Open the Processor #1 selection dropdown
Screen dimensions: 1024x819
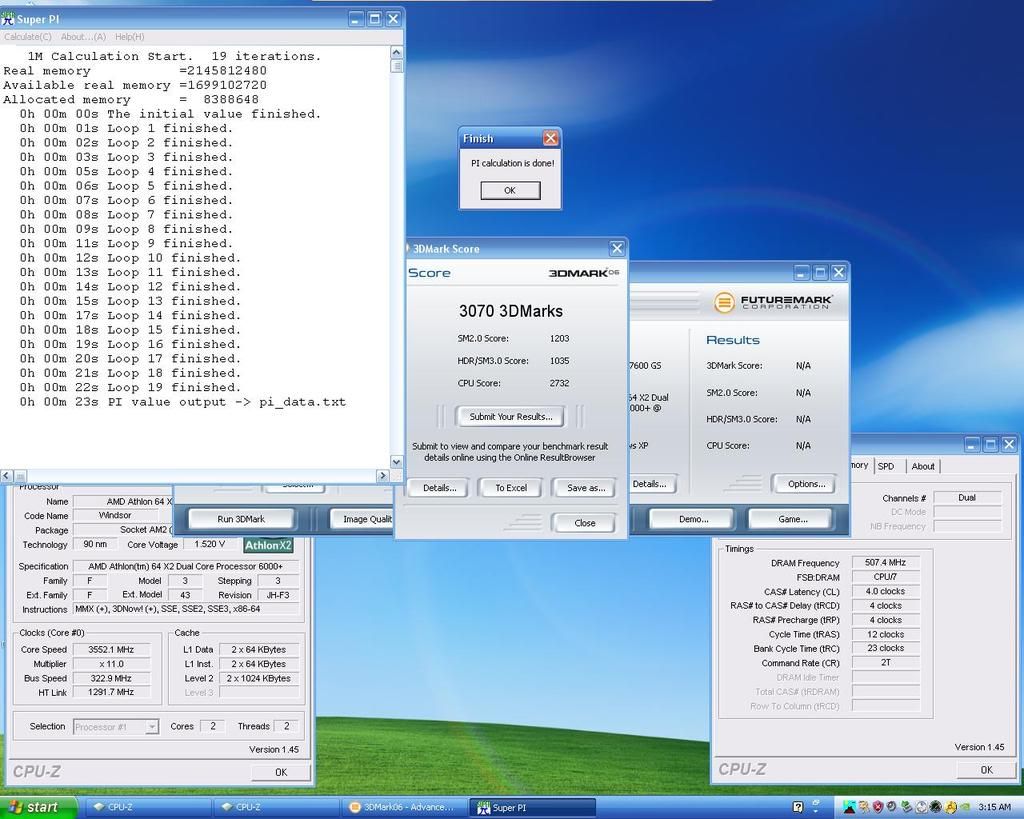coord(116,726)
